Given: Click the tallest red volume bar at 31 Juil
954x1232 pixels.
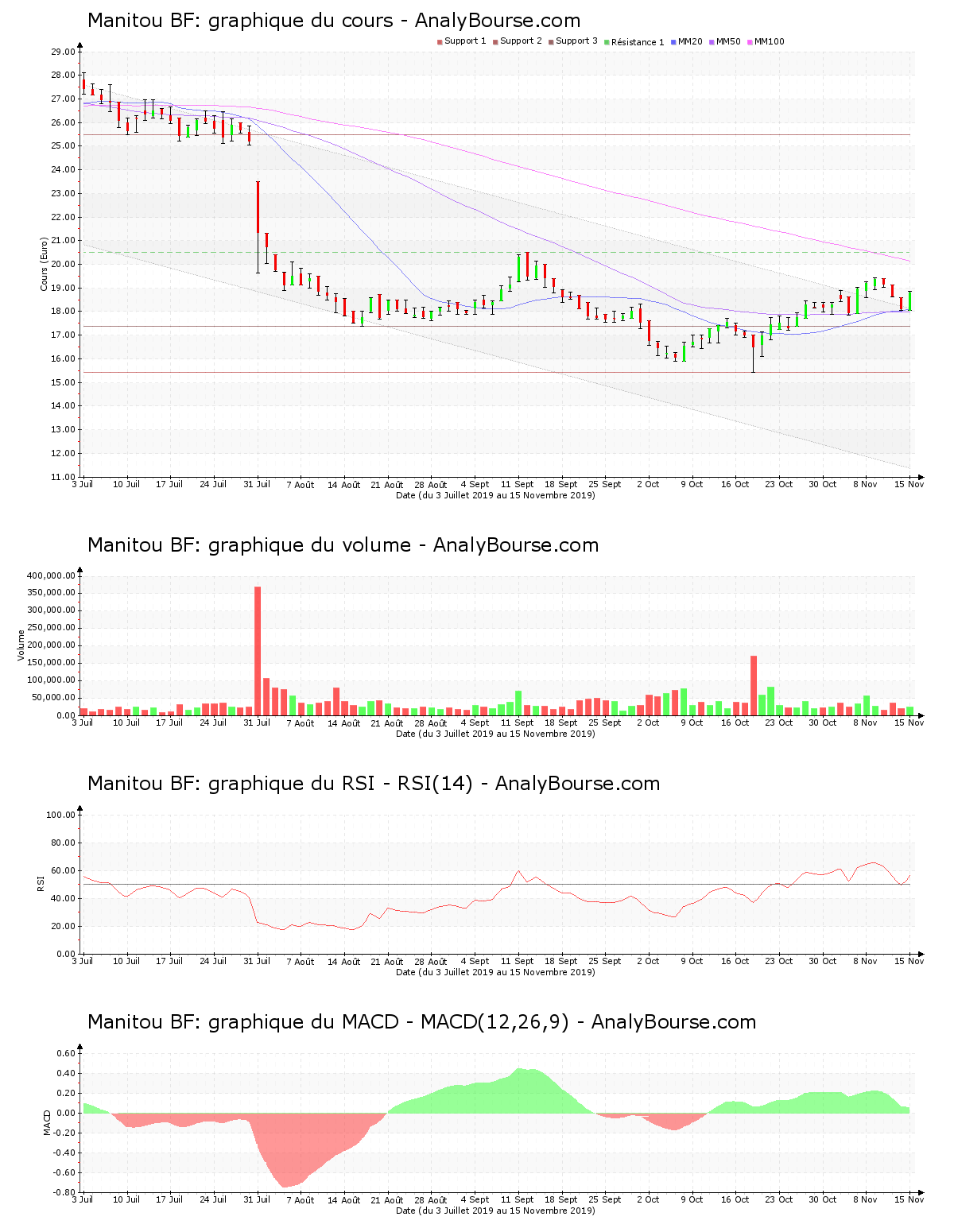Looking at the screenshot, I should click(x=258, y=651).
